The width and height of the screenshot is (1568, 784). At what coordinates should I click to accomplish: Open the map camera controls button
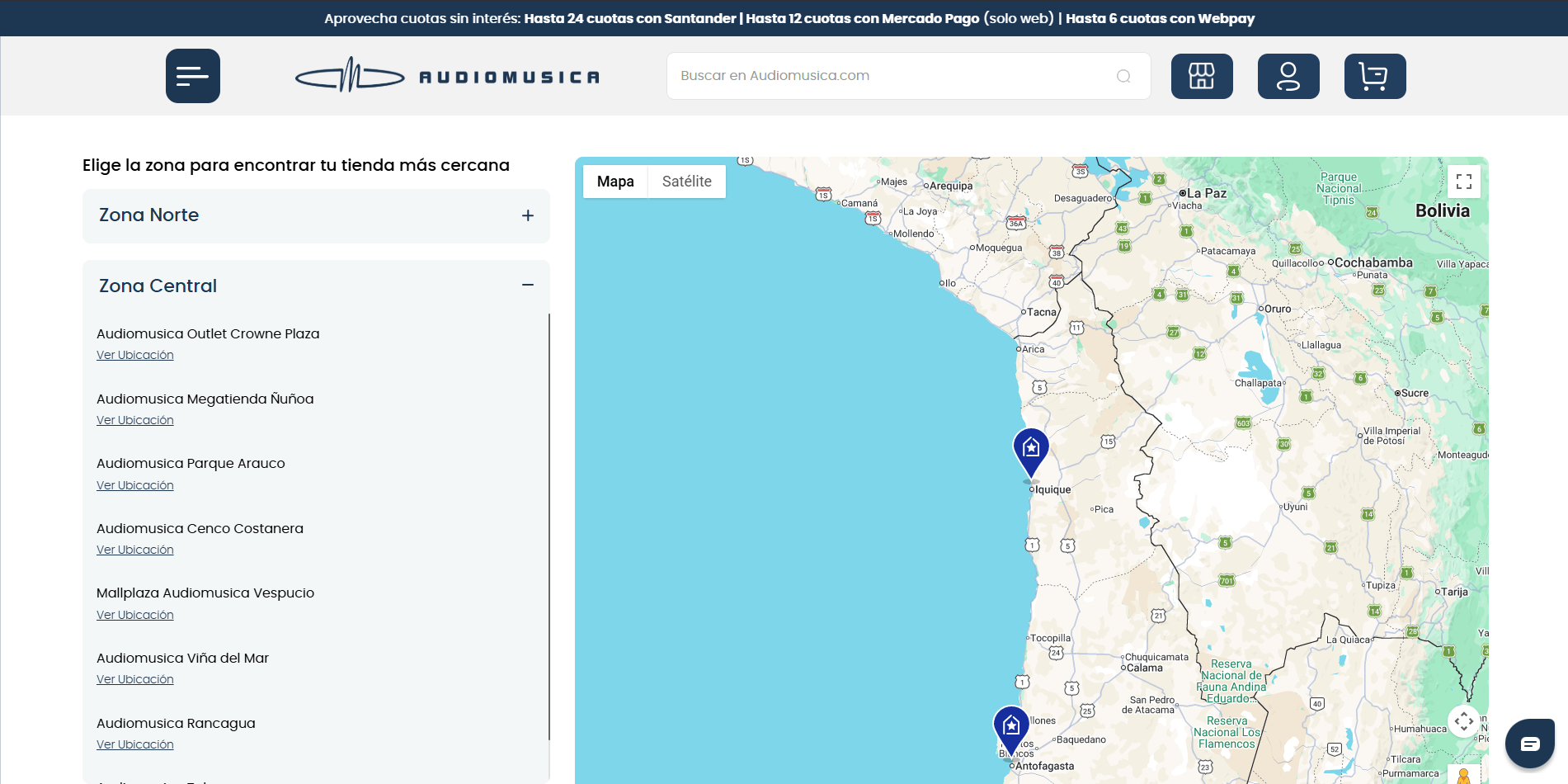pos(1464,721)
